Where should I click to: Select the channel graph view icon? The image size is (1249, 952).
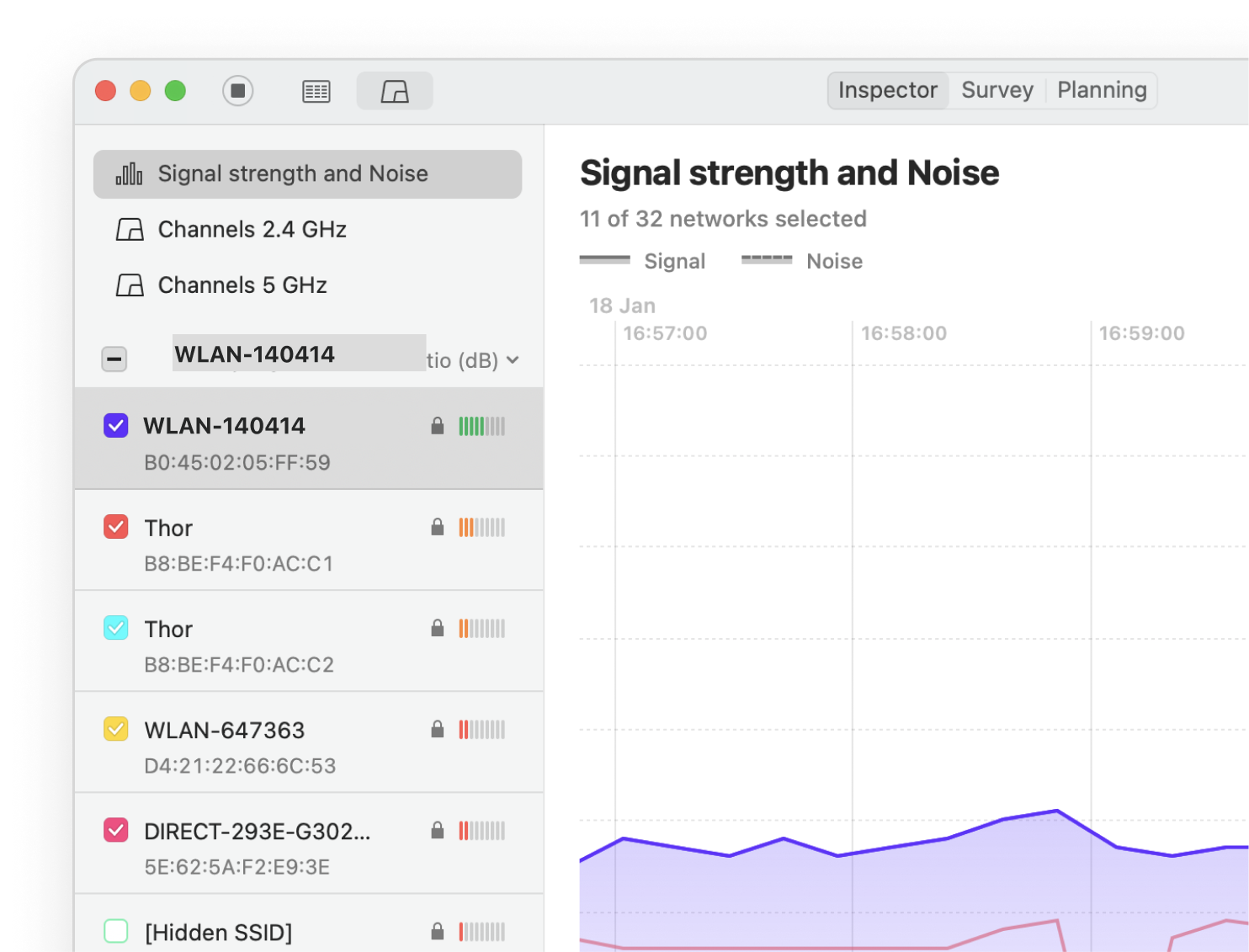(395, 91)
